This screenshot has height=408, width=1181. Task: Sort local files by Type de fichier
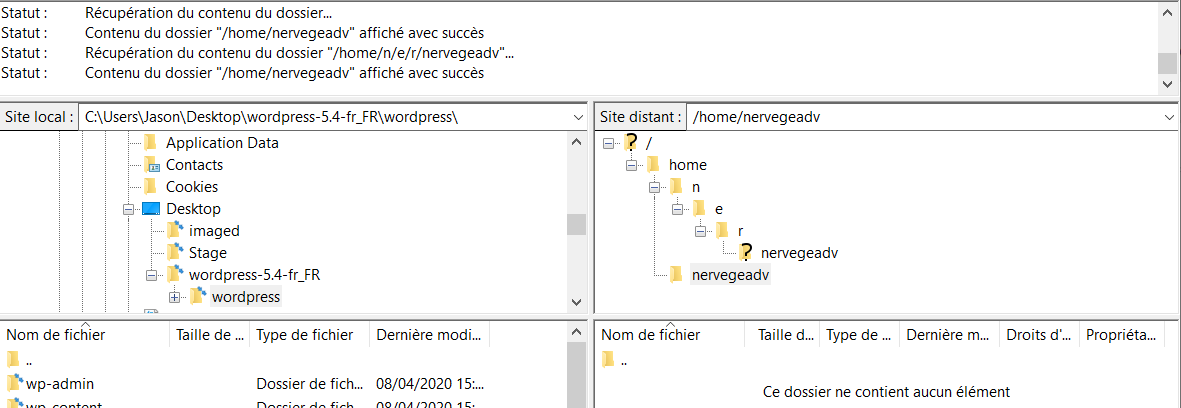coord(305,335)
